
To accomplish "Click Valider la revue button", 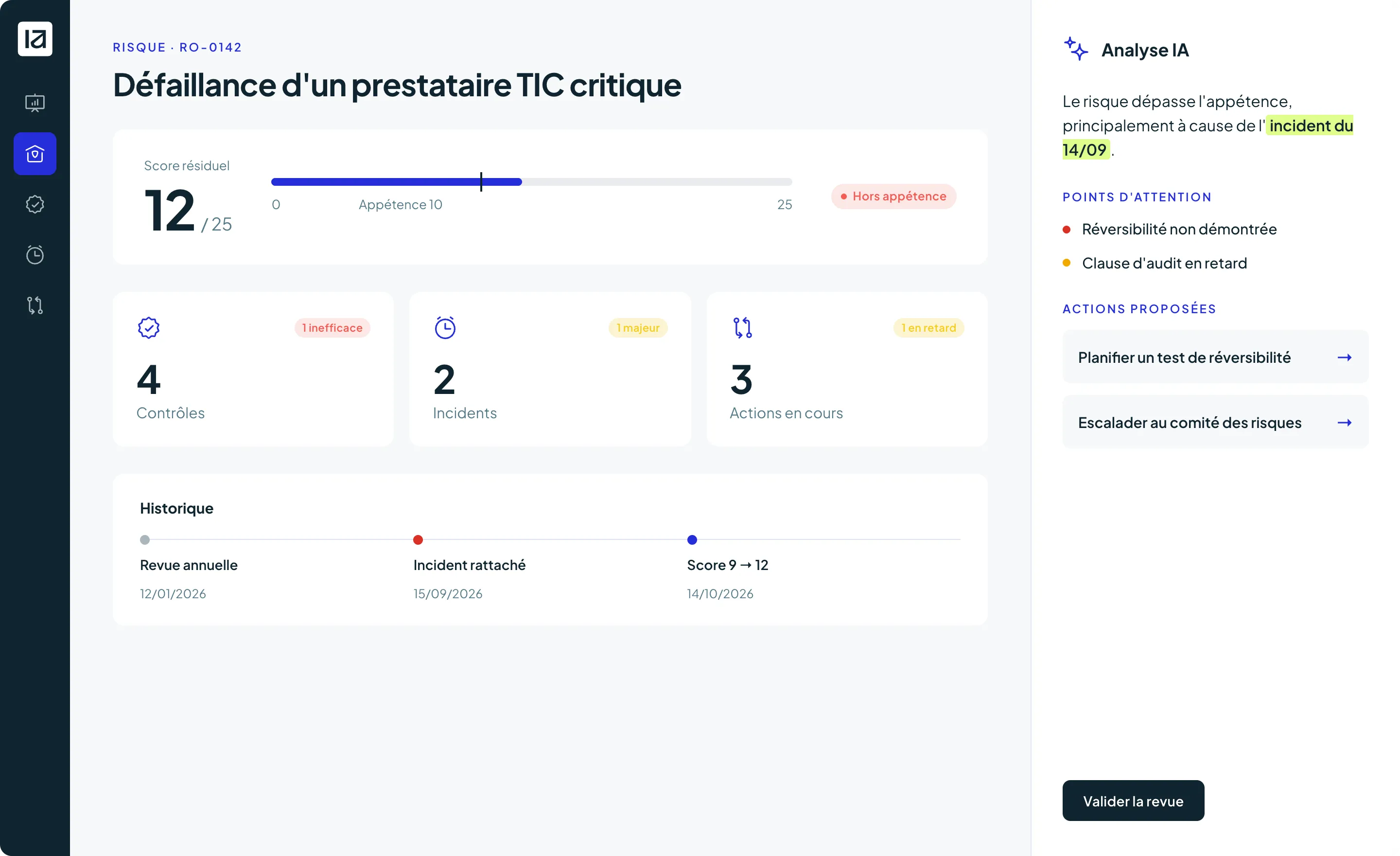I will [x=1134, y=801].
